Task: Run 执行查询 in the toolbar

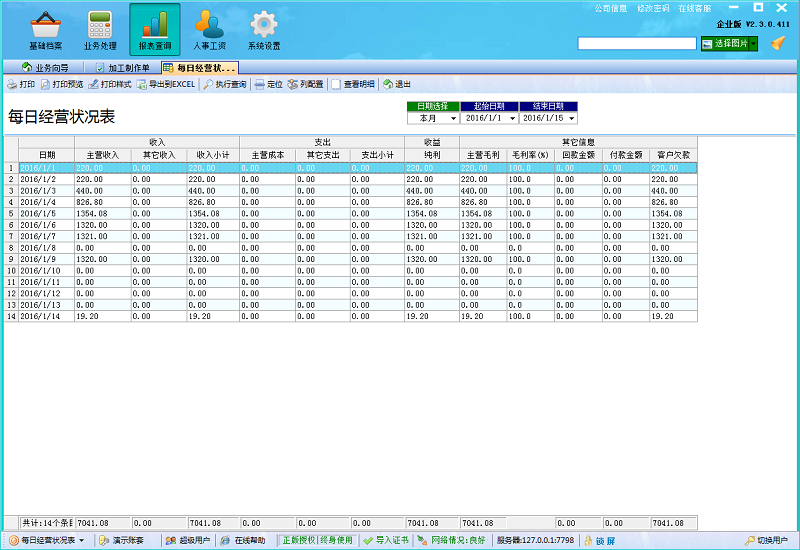Action: point(225,85)
